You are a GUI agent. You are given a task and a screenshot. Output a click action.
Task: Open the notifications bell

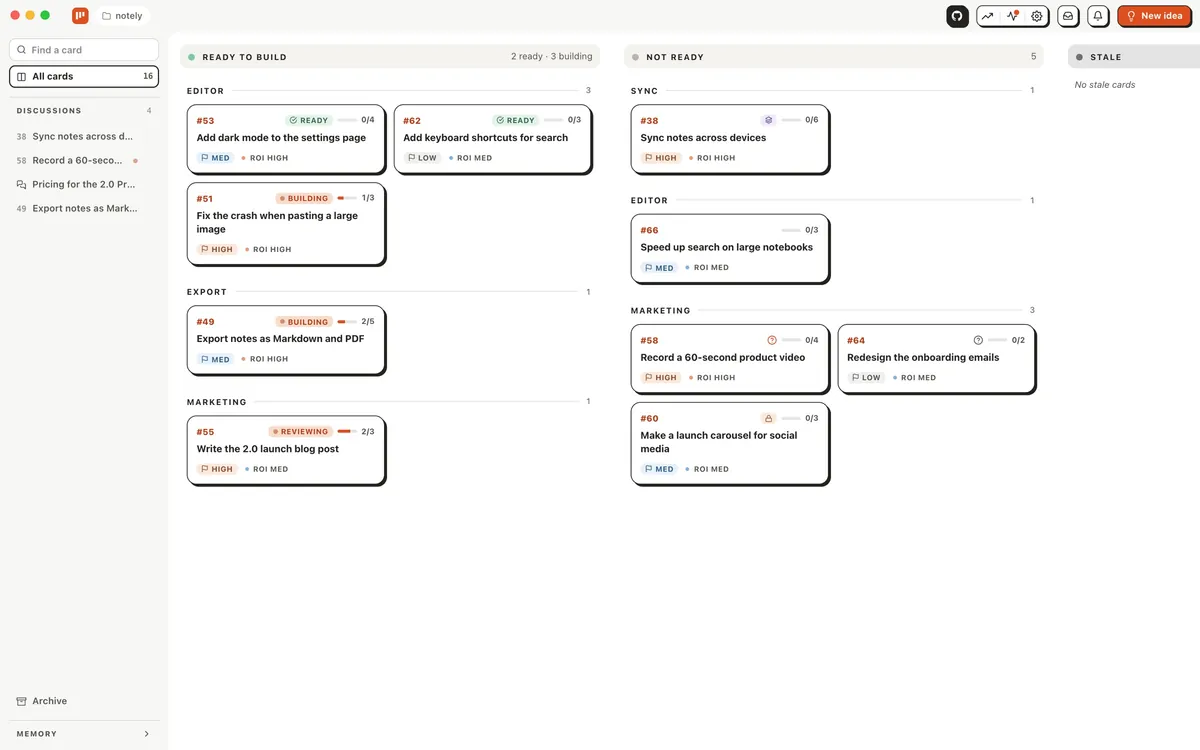[x=1098, y=16]
